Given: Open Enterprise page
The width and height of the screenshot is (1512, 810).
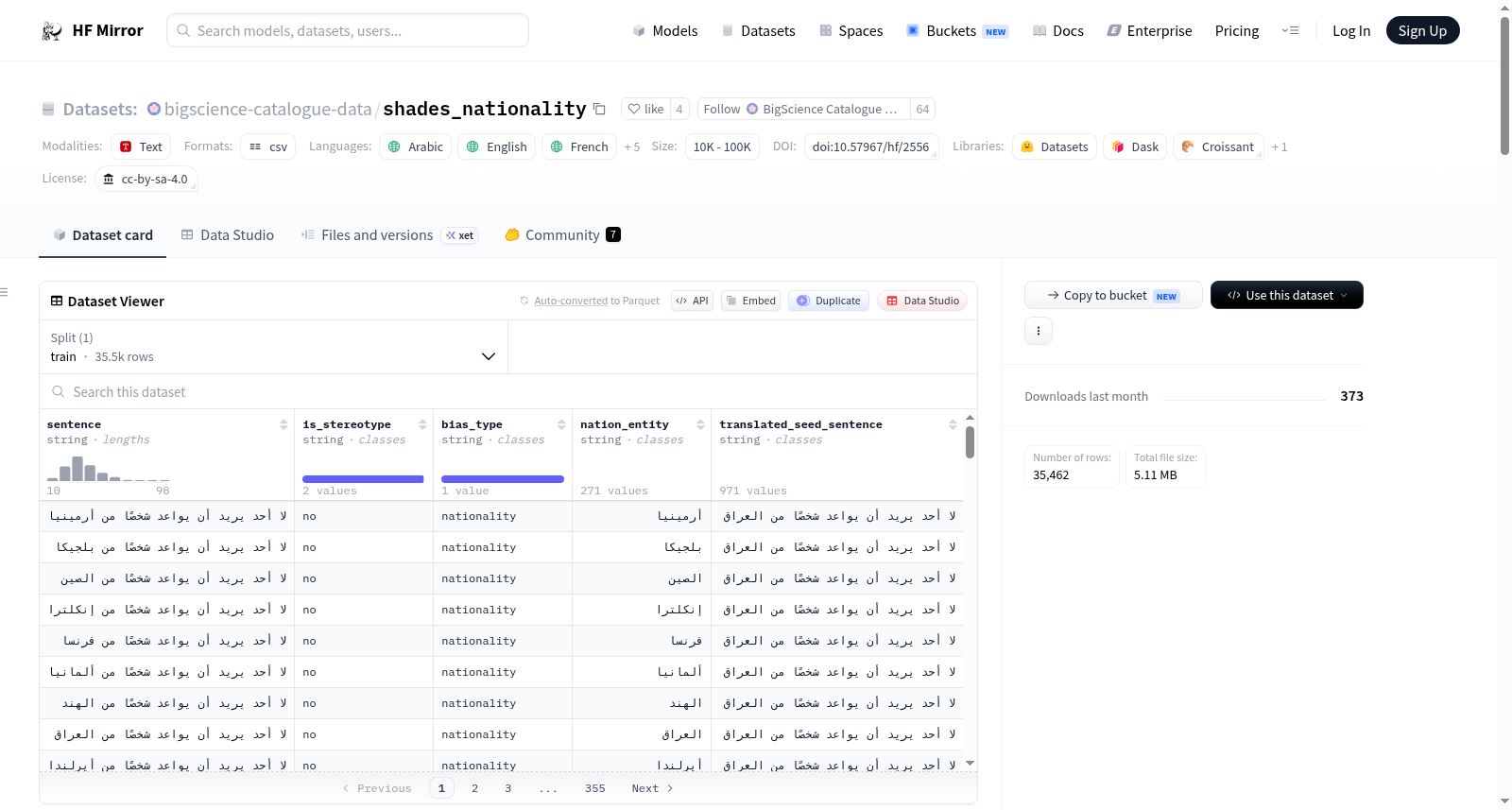Looking at the screenshot, I should click(x=1149, y=31).
